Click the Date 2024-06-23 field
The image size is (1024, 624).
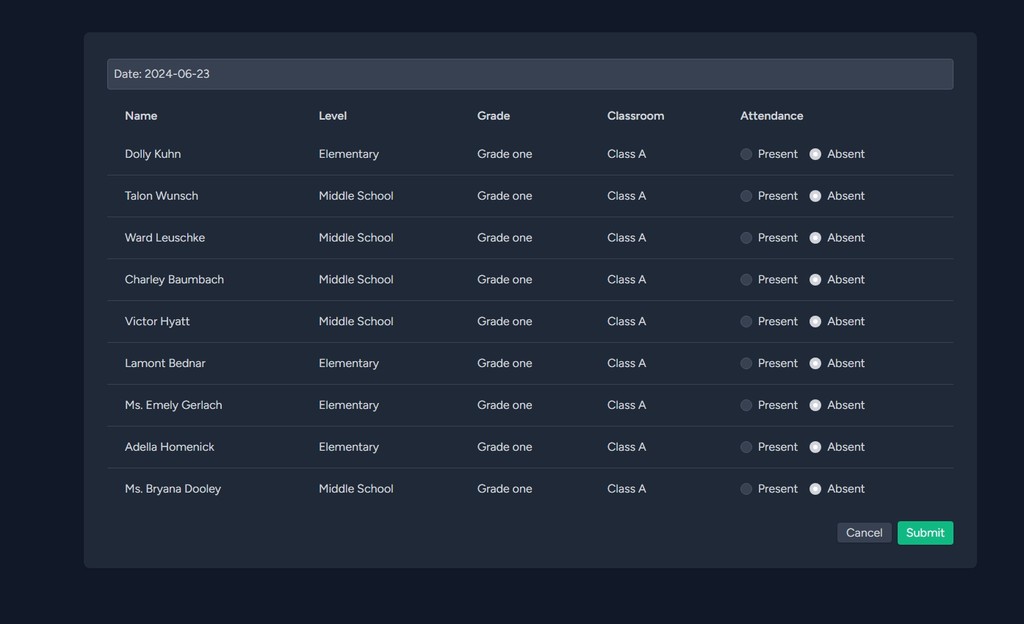coord(530,74)
